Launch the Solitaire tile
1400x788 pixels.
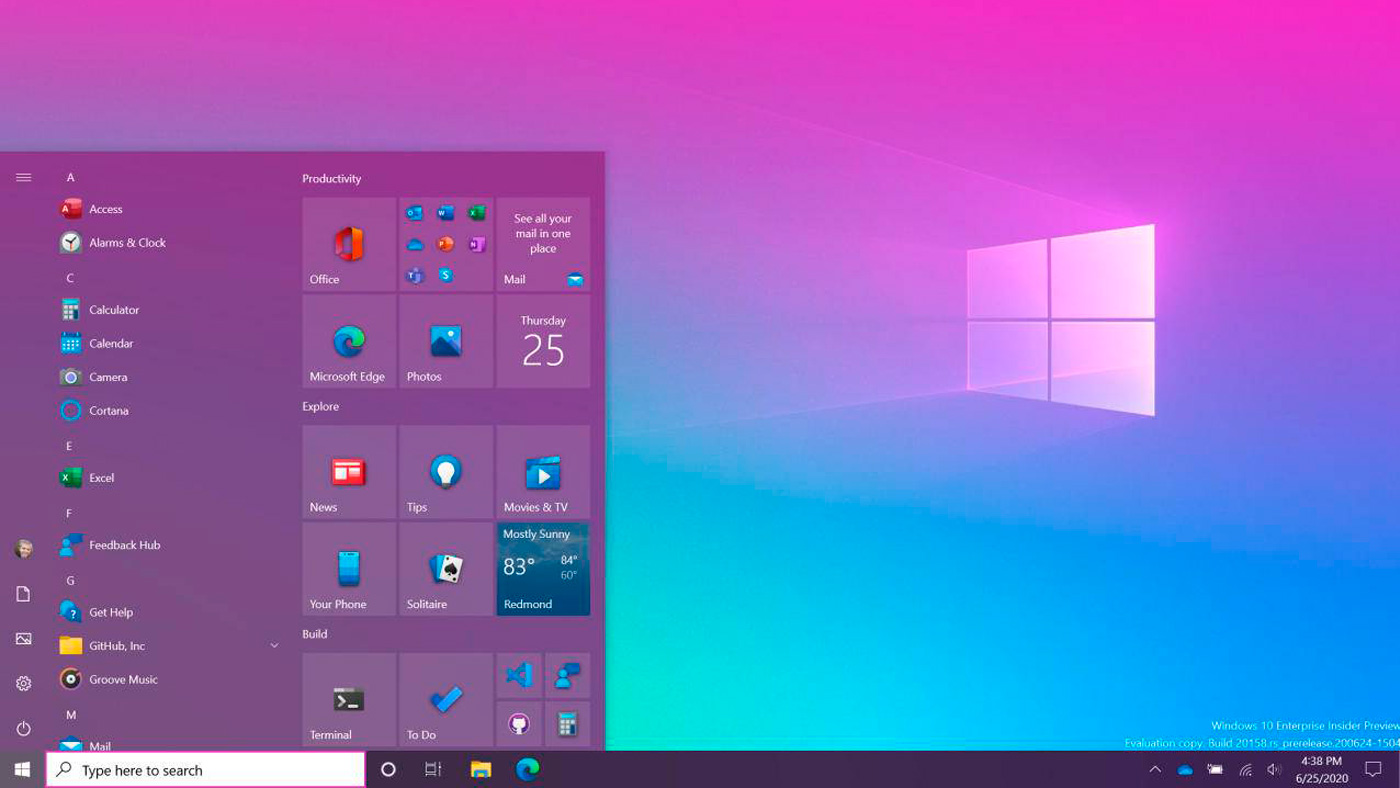446,569
